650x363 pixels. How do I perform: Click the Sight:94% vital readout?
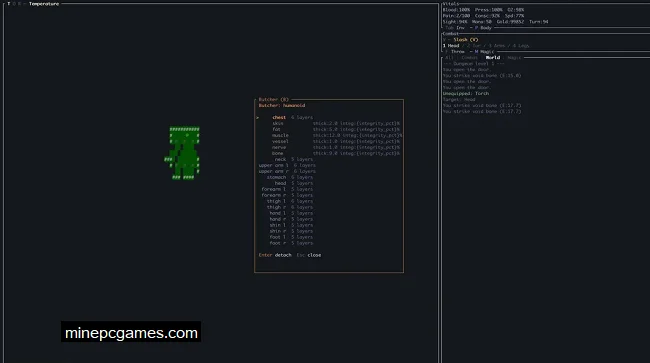pyautogui.click(x=455, y=22)
